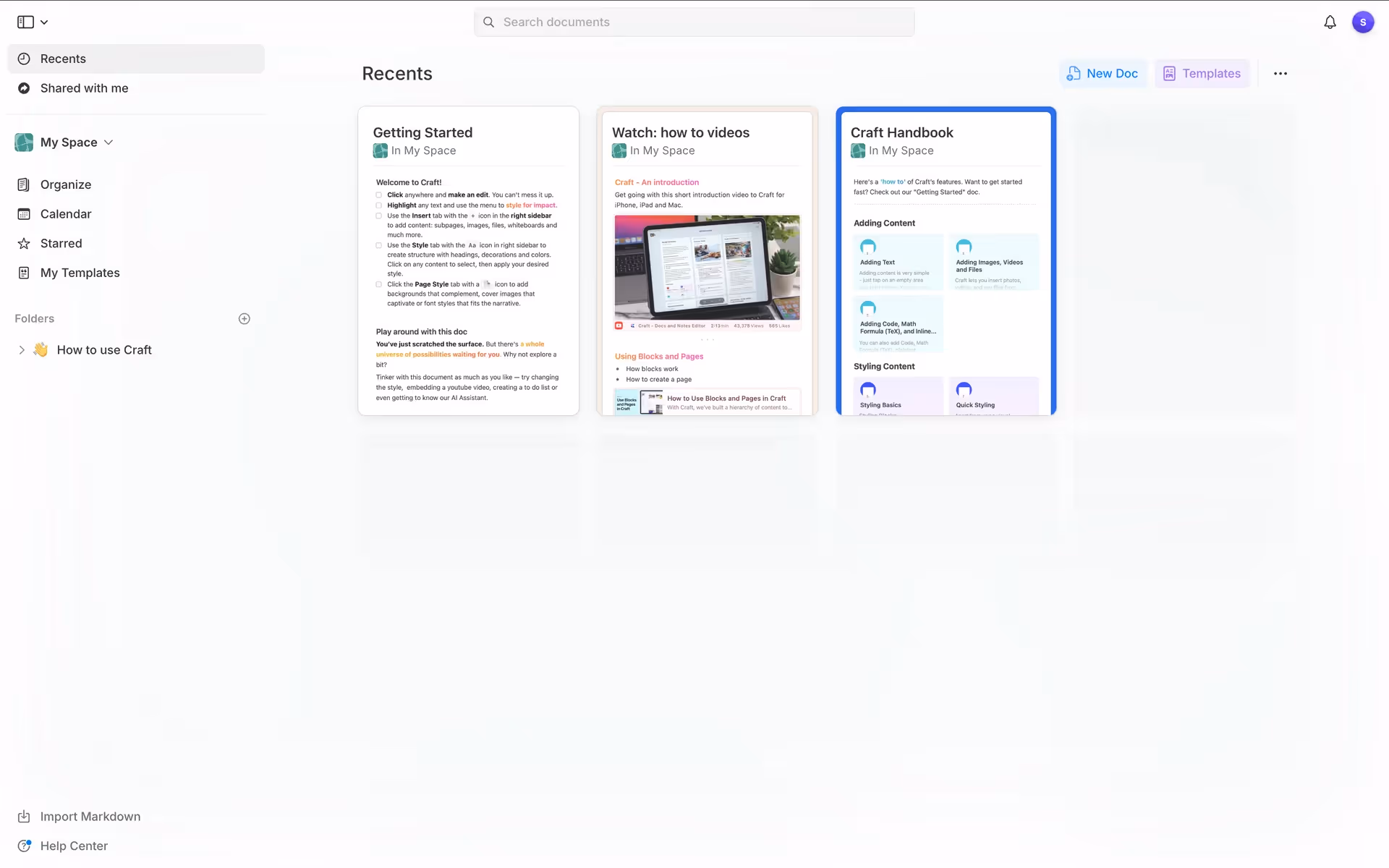Image resolution: width=1389 pixels, height=868 pixels.
Task: Open the user avatar profile menu
Action: tap(1362, 22)
